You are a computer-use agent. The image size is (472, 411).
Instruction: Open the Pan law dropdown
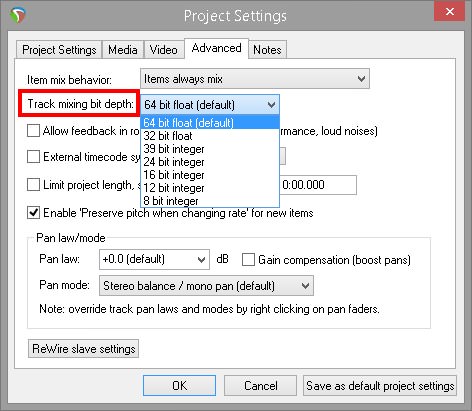pyautogui.click(x=154, y=259)
